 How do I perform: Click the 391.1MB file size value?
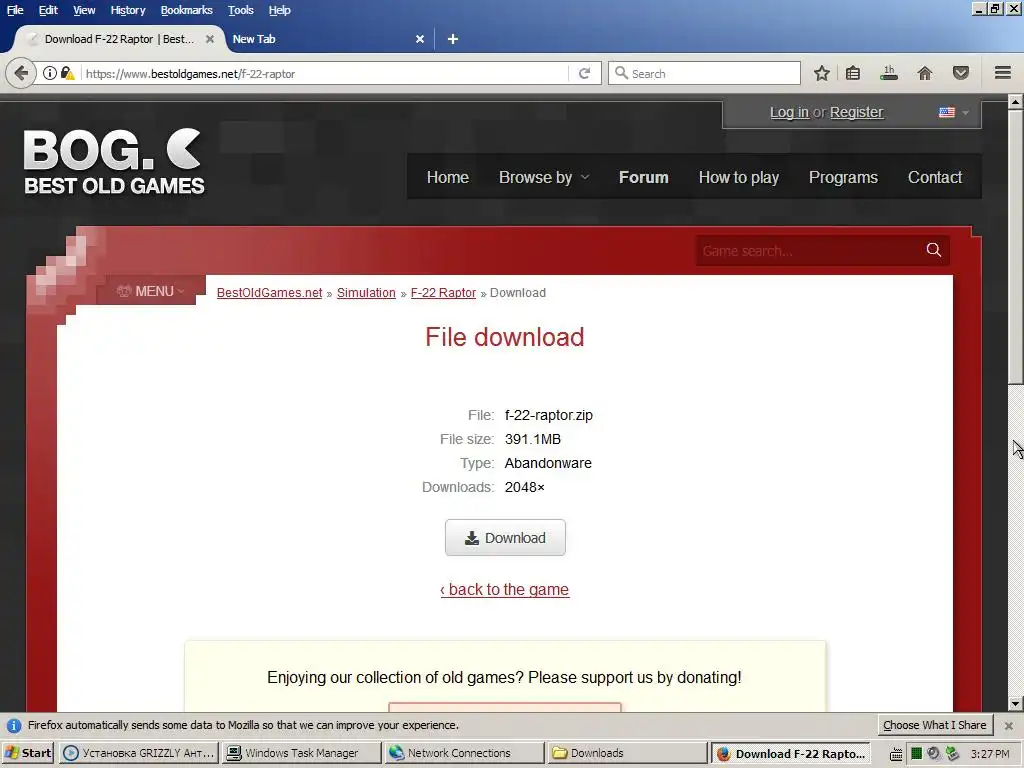pyautogui.click(x=533, y=440)
